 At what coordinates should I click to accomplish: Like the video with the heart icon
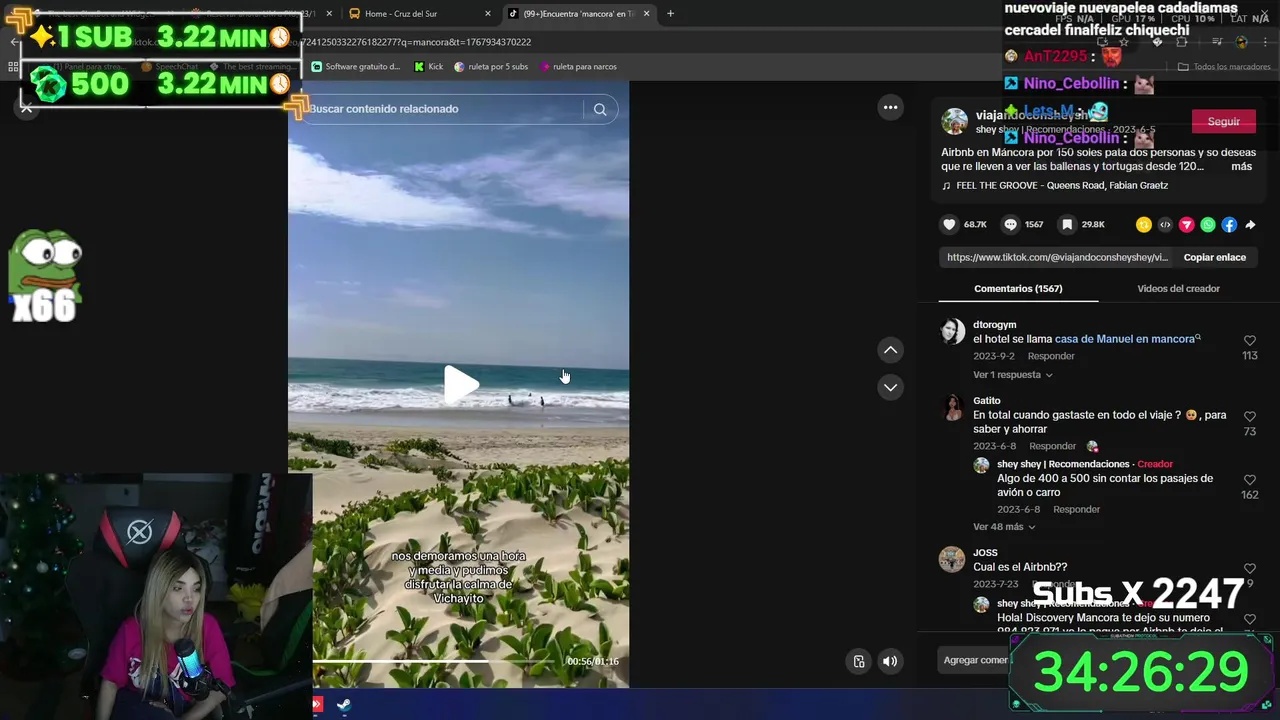[949, 225]
